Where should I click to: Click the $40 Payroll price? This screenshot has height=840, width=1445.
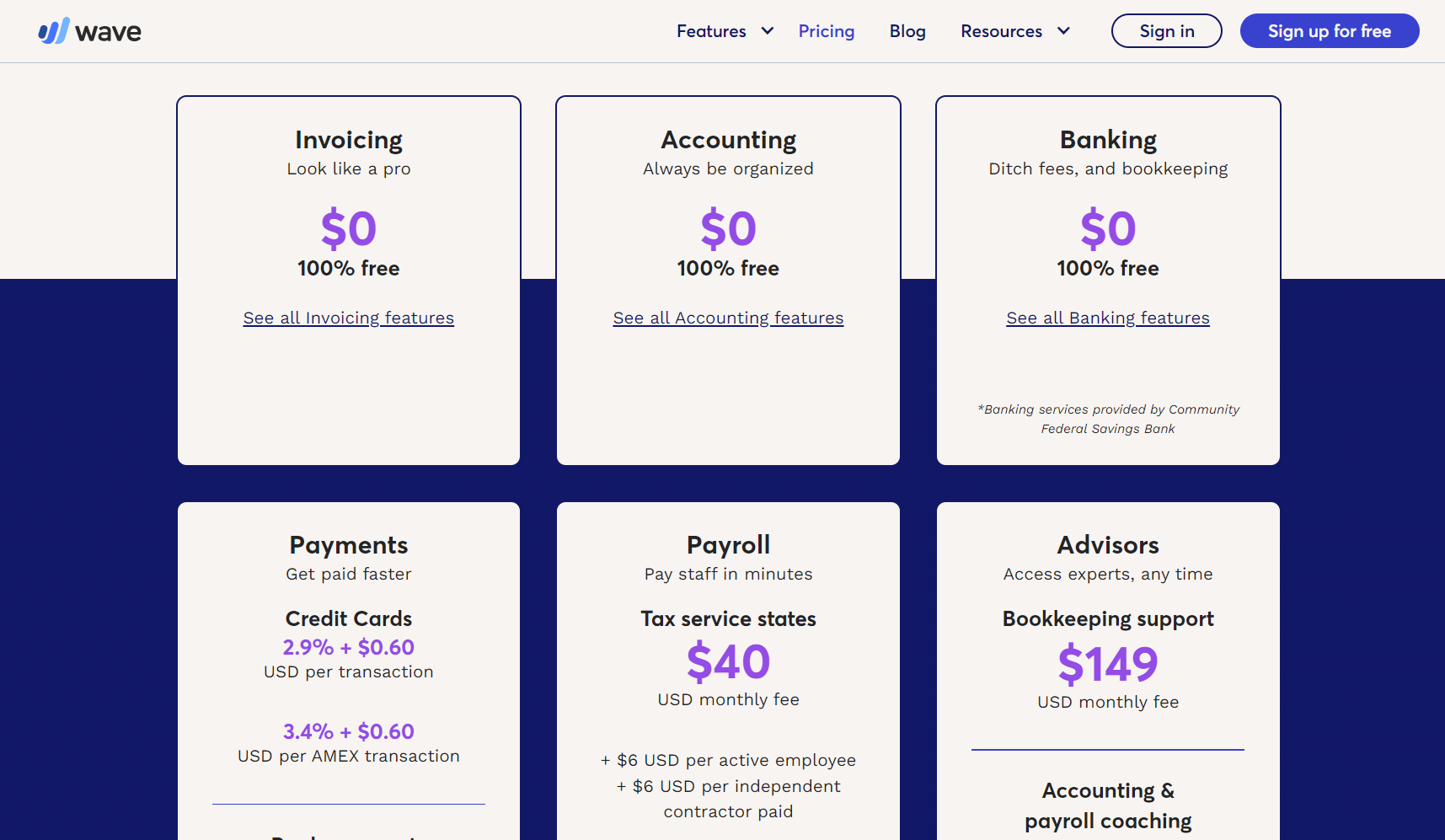729,661
